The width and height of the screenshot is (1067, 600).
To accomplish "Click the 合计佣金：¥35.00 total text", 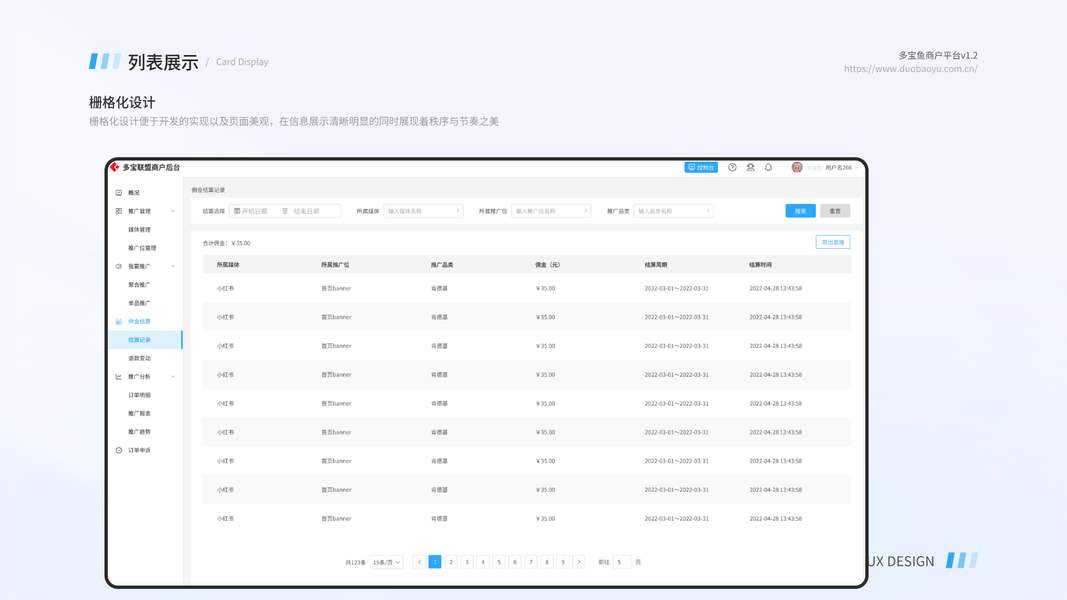I will point(227,243).
